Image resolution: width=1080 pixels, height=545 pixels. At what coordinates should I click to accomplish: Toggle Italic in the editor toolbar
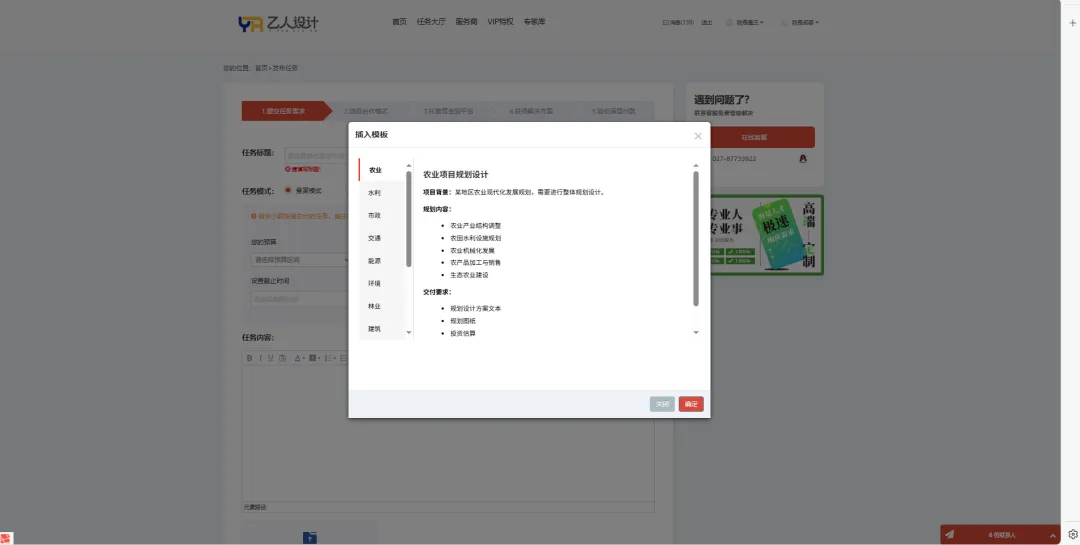click(x=260, y=358)
